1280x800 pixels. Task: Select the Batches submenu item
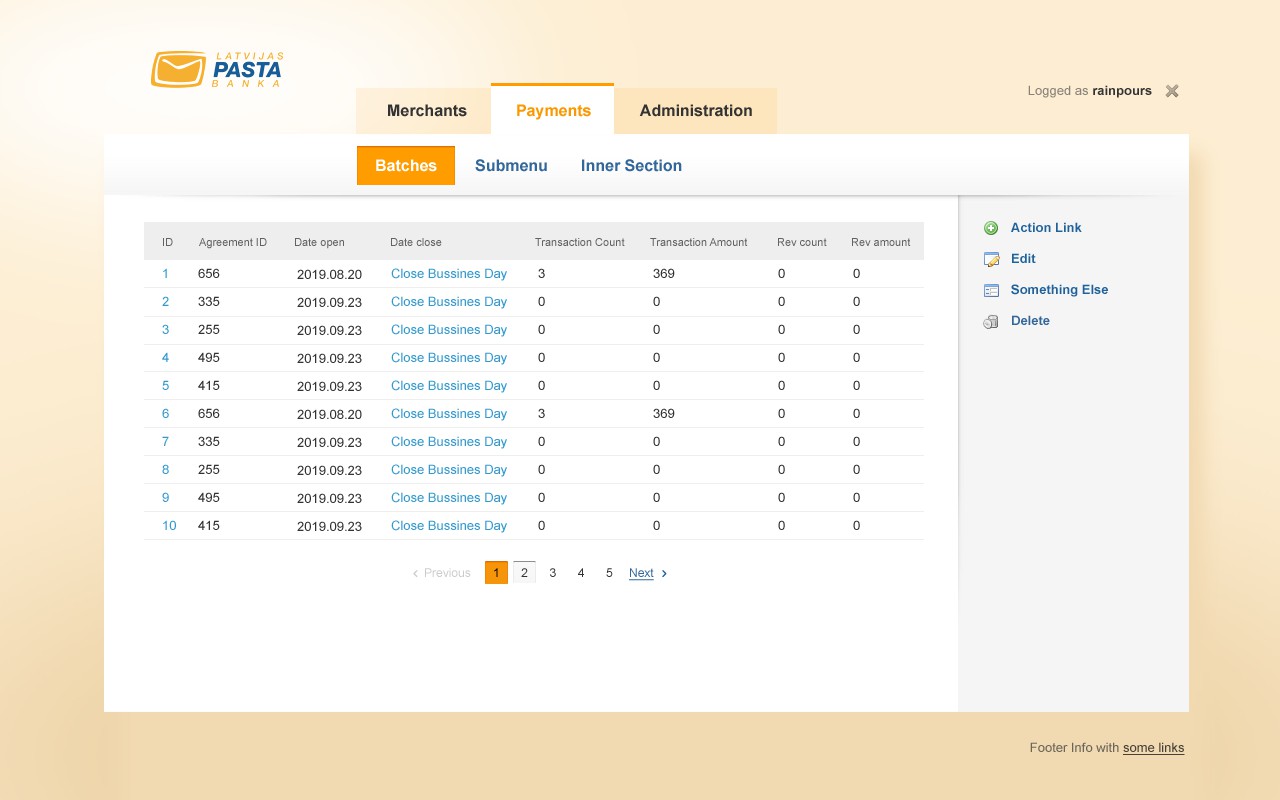(406, 166)
